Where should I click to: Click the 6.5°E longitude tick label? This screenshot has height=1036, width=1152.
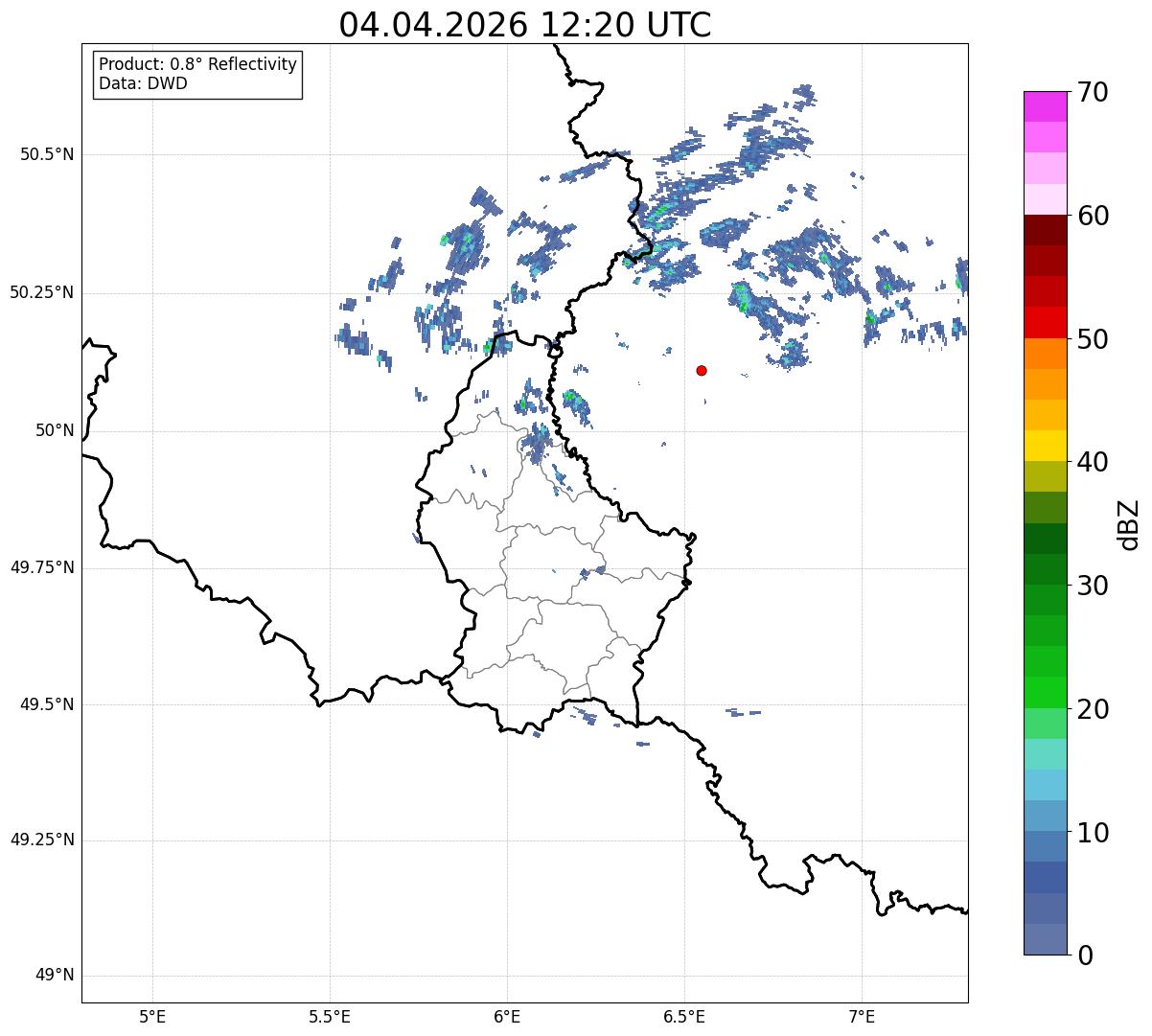click(x=684, y=1016)
